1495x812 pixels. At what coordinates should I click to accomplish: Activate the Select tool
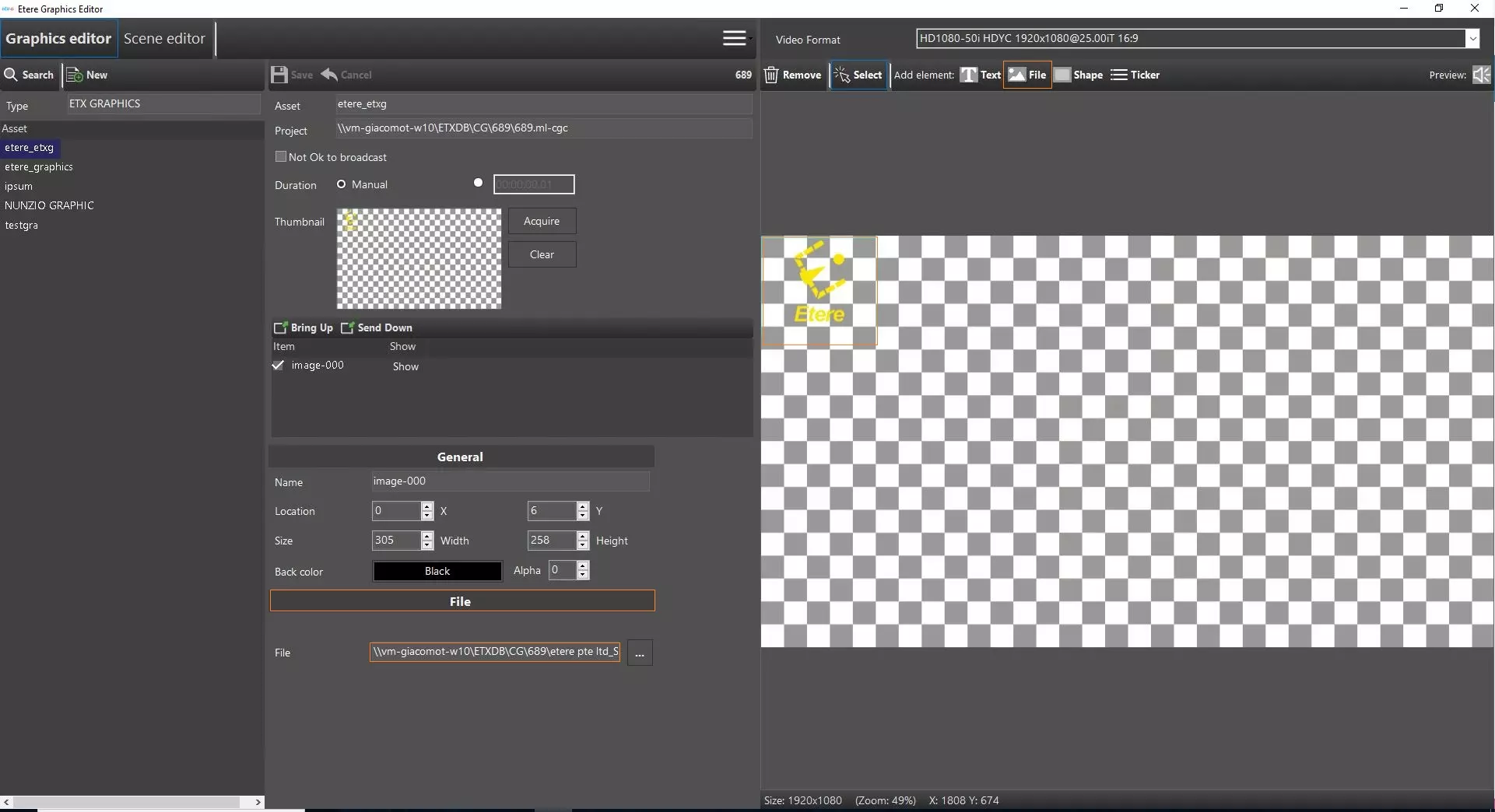pyautogui.click(x=858, y=75)
